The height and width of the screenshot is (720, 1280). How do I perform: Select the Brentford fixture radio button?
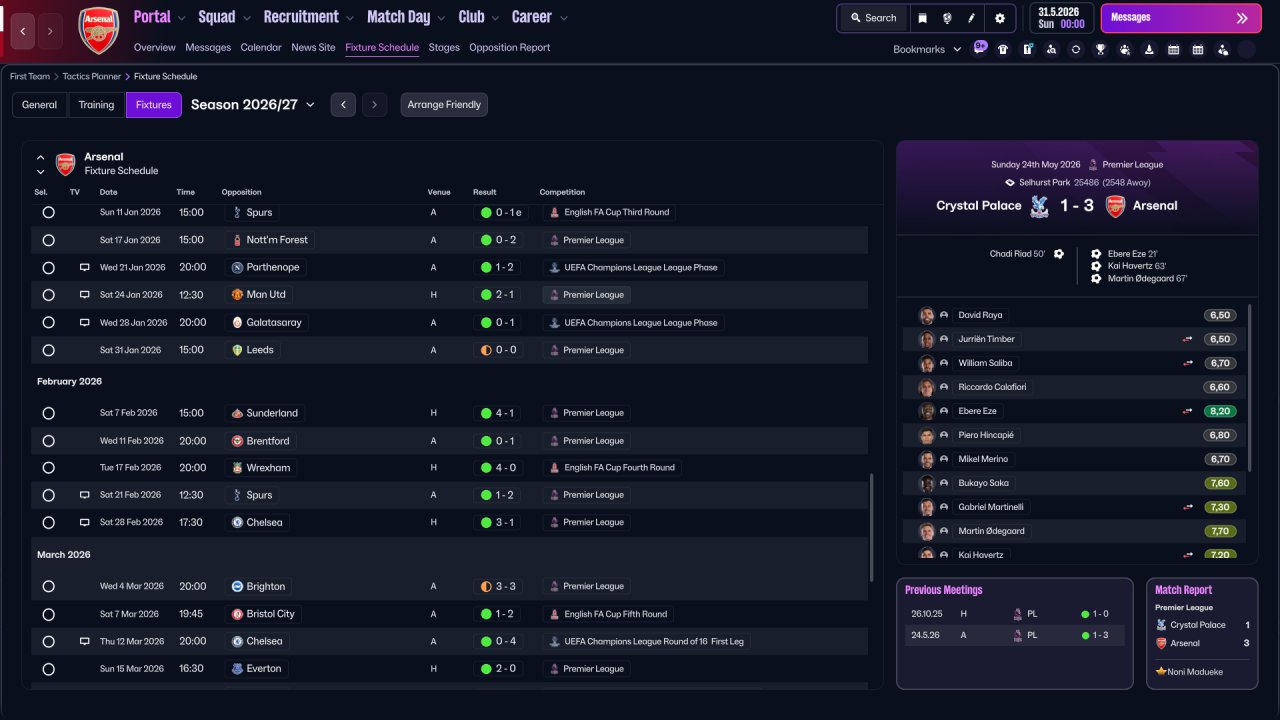(x=48, y=441)
